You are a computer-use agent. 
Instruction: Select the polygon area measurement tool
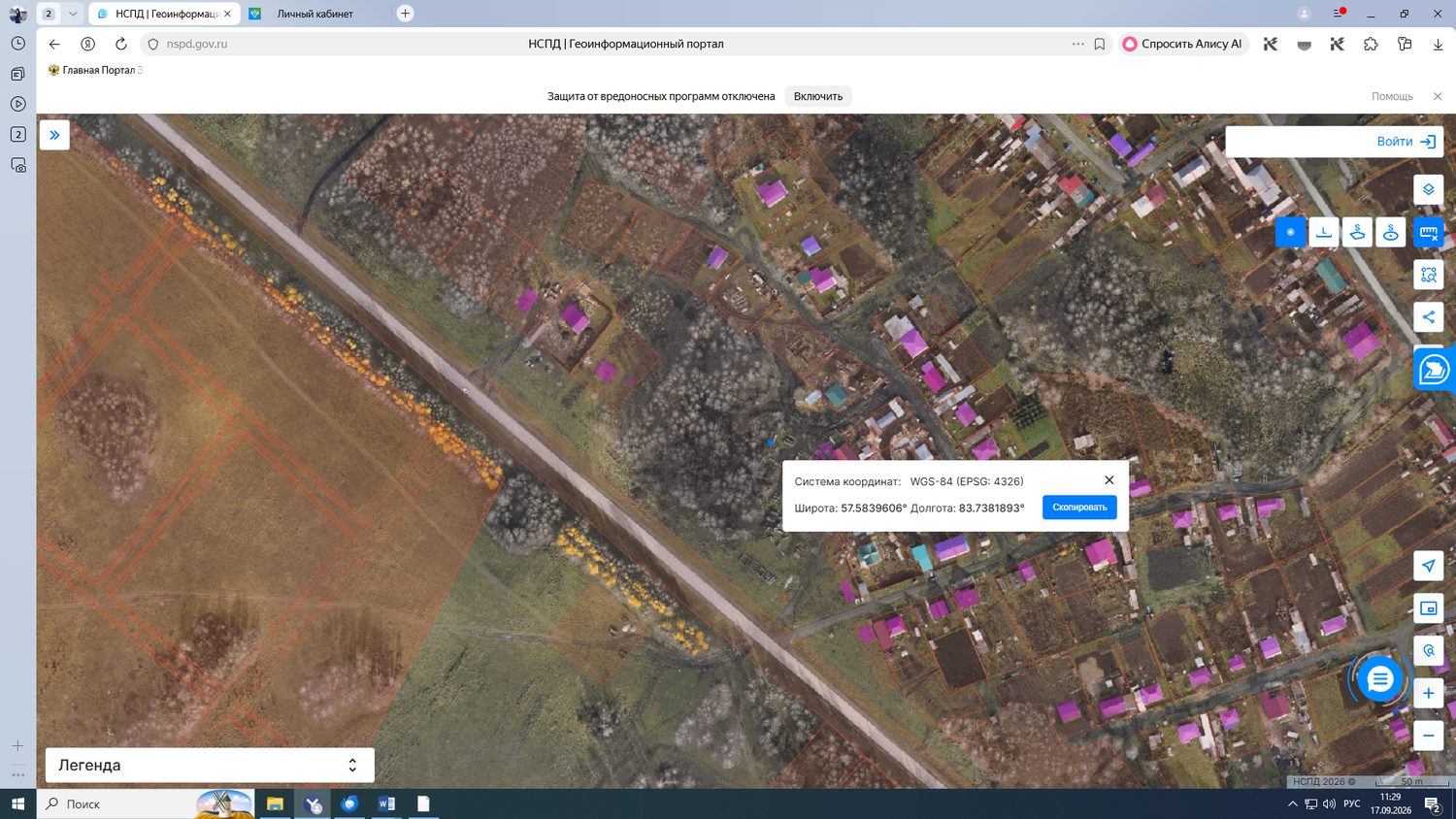[x=1358, y=232]
